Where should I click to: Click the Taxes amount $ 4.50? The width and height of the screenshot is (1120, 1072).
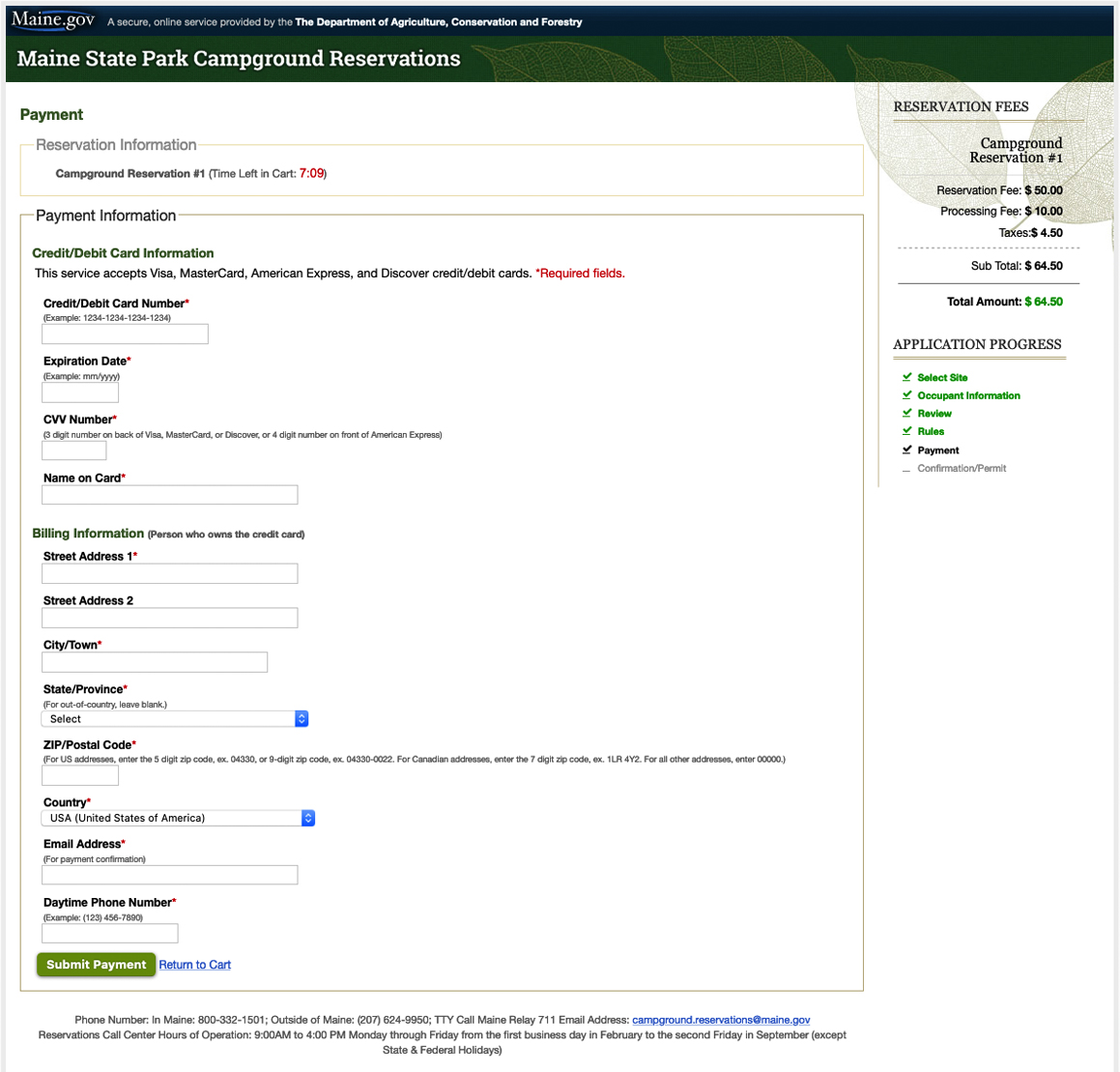click(1047, 232)
